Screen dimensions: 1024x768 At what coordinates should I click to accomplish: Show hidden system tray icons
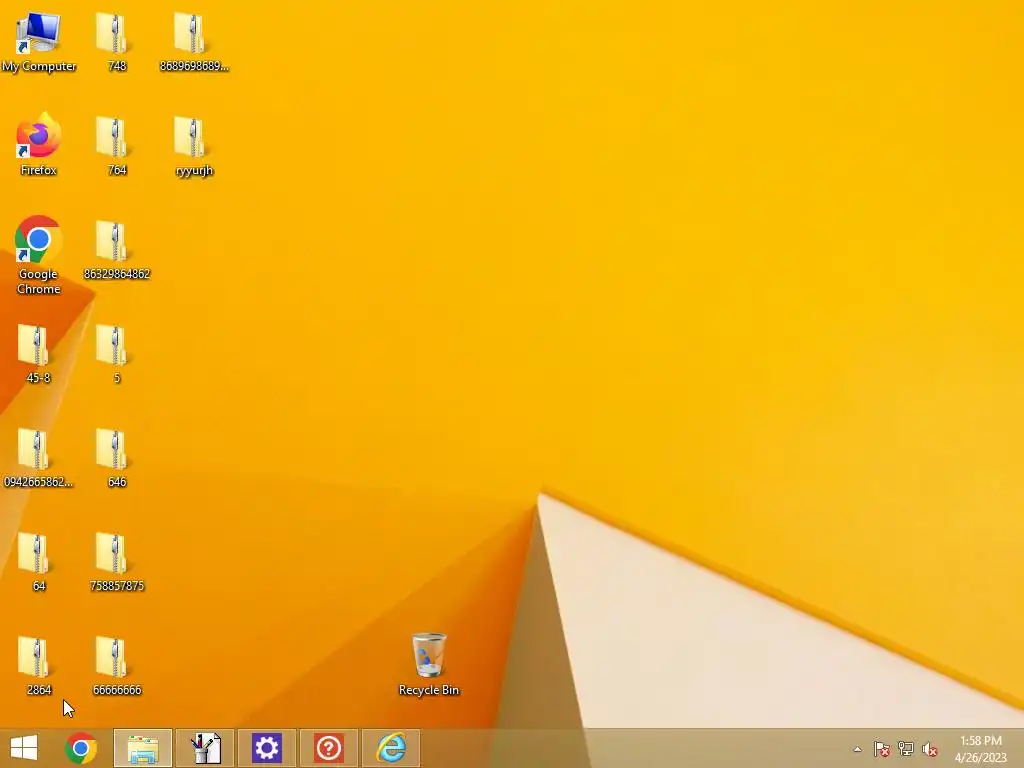pos(857,749)
